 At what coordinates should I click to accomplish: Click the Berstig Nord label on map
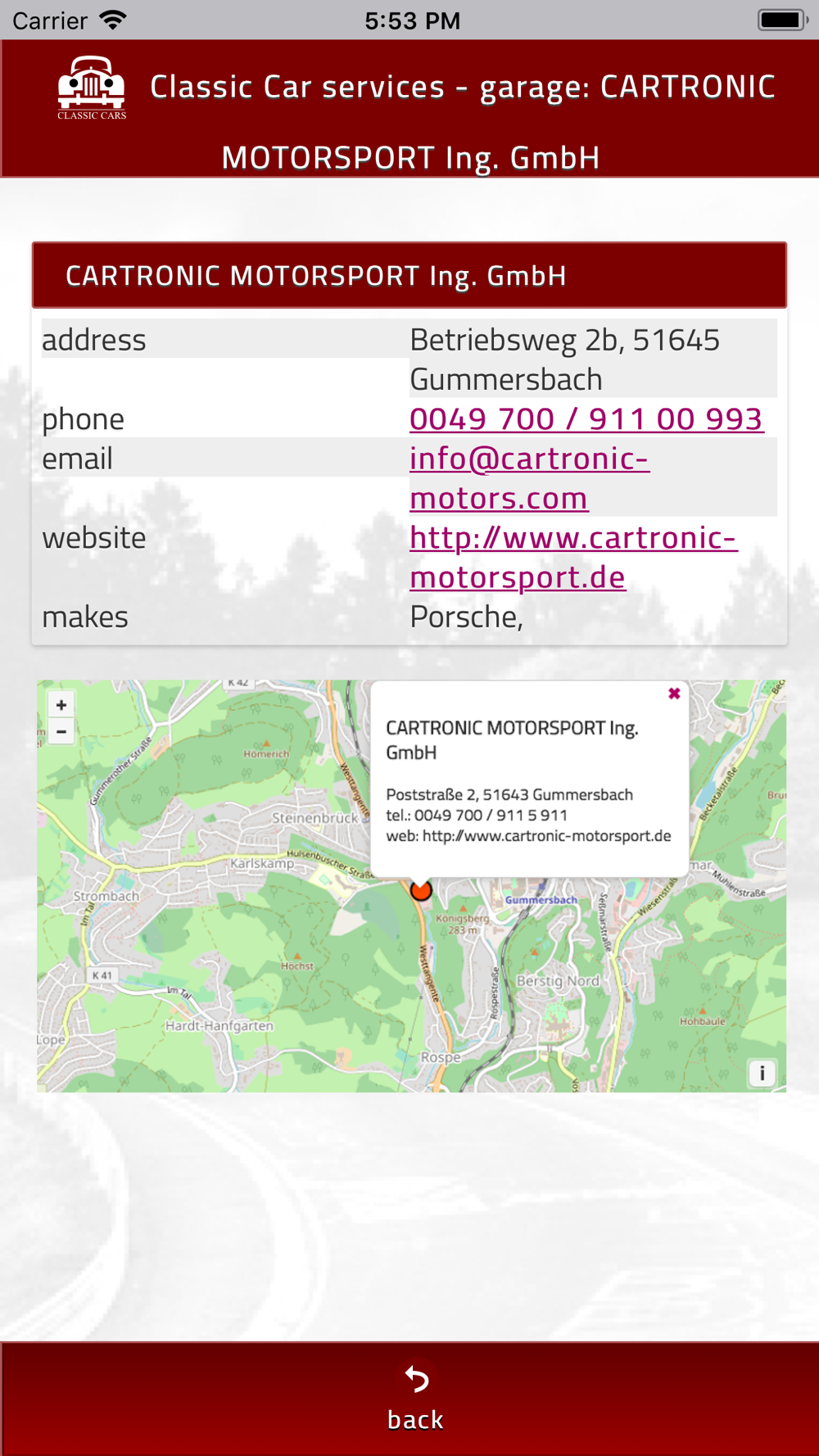coord(558,980)
